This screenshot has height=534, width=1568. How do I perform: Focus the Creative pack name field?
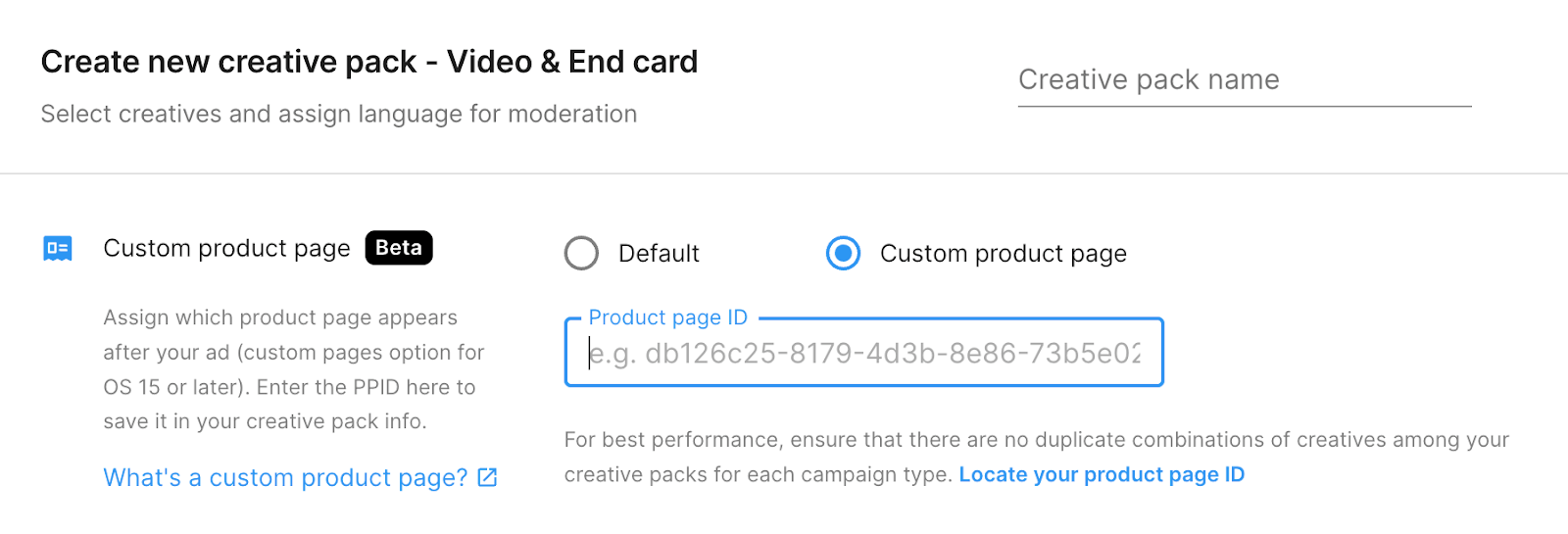(x=1245, y=79)
